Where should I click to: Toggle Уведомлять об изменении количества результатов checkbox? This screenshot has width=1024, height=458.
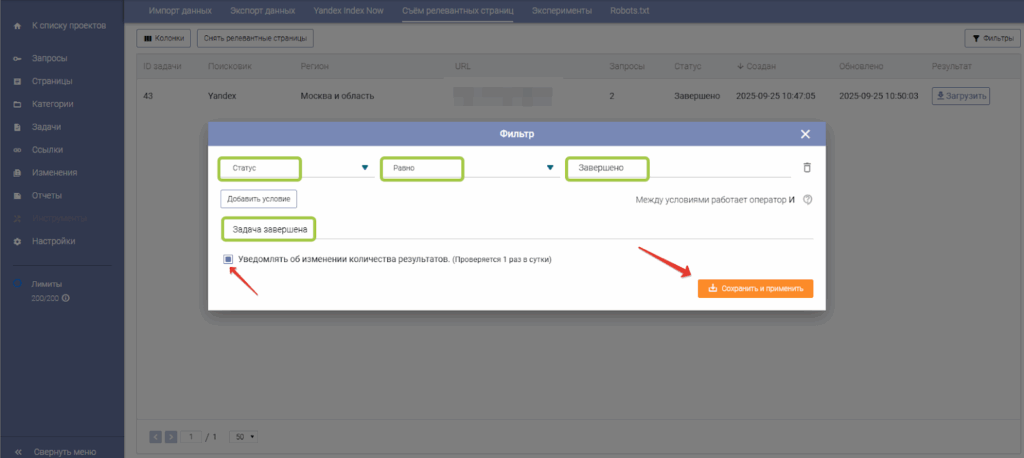click(x=228, y=259)
